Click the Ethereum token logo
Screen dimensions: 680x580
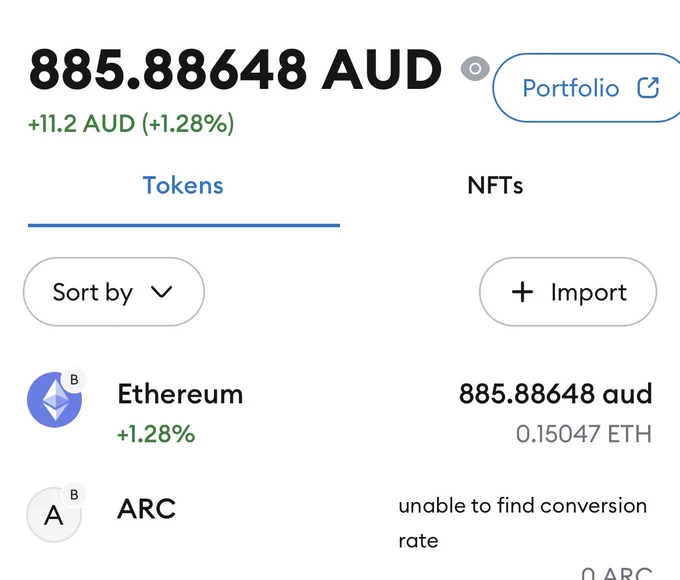click(x=55, y=400)
